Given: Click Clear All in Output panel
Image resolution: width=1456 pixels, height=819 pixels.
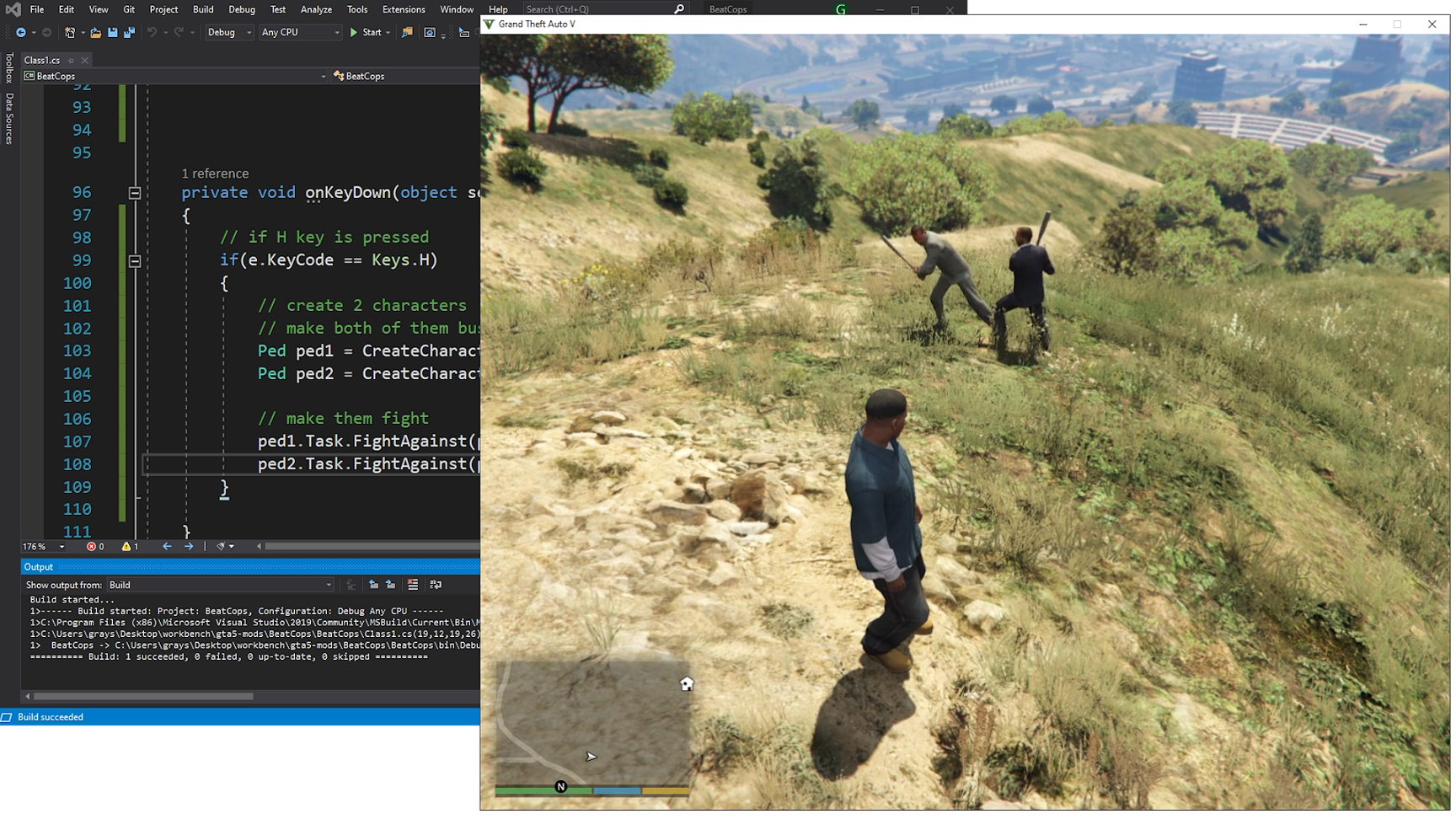Looking at the screenshot, I should click(413, 585).
